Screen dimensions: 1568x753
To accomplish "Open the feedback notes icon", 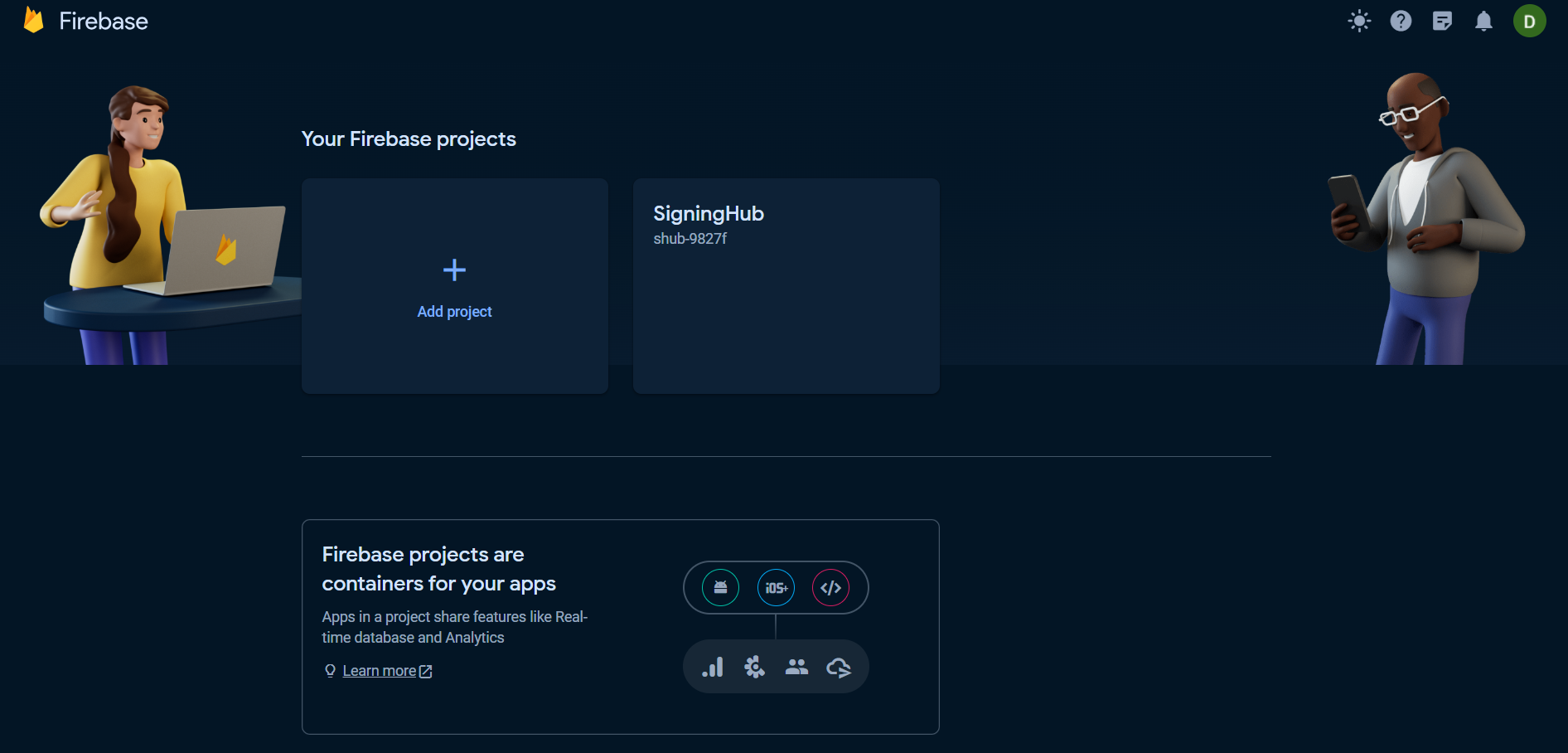I will pyautogui.click(x=1442, y=21).
